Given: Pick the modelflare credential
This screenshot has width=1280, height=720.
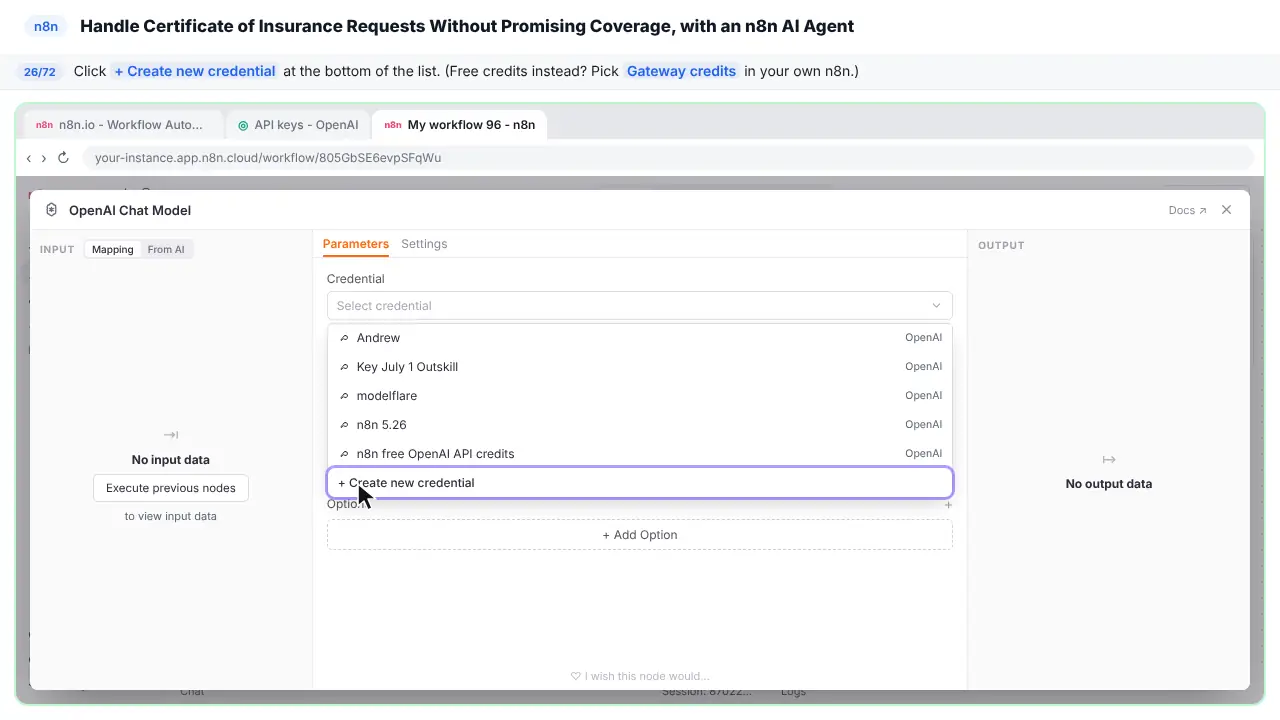Looking at the screenshot, I should pos(640,396).
